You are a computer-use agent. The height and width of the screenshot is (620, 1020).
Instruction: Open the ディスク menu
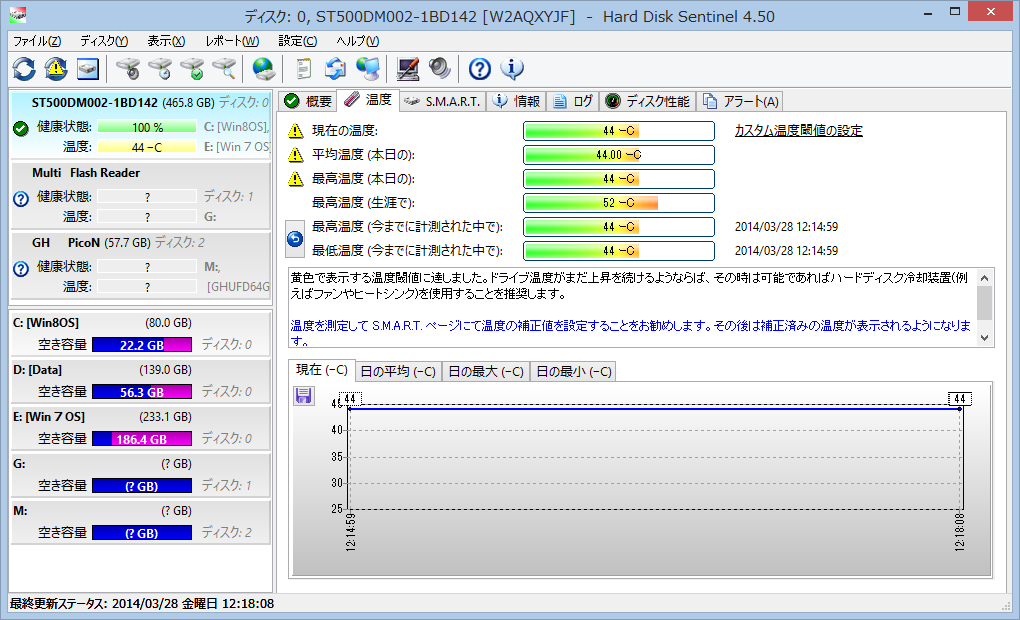tap(104, 41)
